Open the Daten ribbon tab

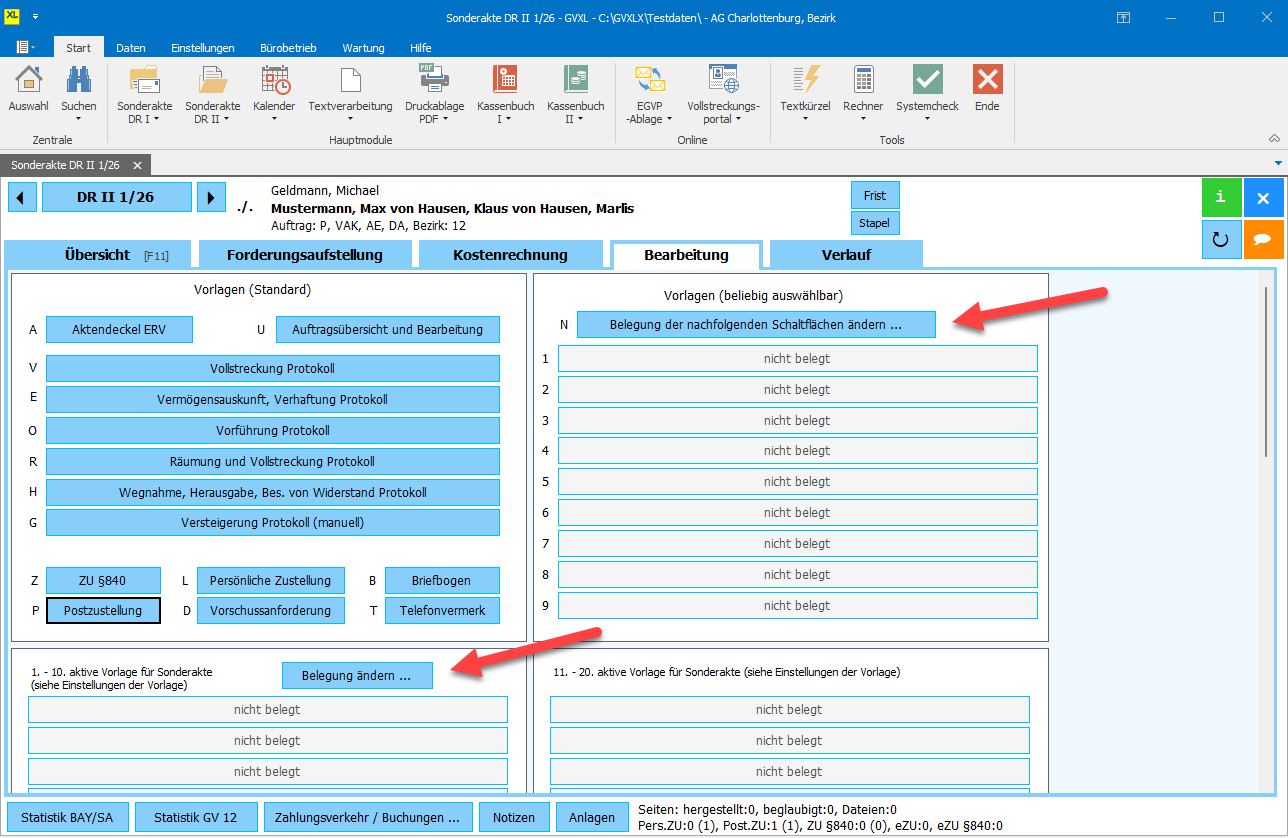(131, 48)
